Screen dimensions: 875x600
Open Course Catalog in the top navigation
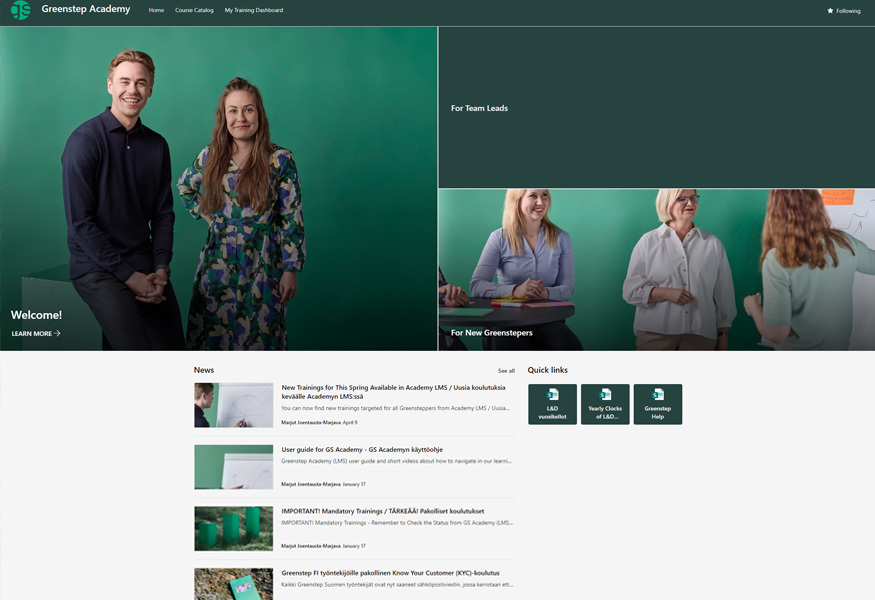tap(194, 10)
